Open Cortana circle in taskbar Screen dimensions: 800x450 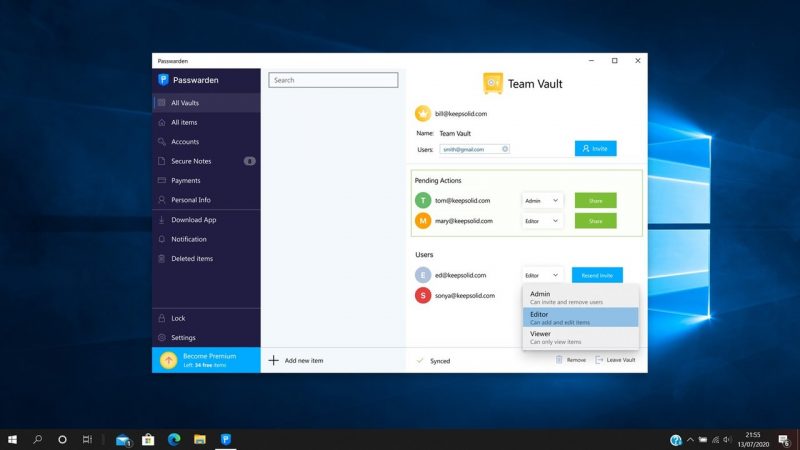[62, 439]
